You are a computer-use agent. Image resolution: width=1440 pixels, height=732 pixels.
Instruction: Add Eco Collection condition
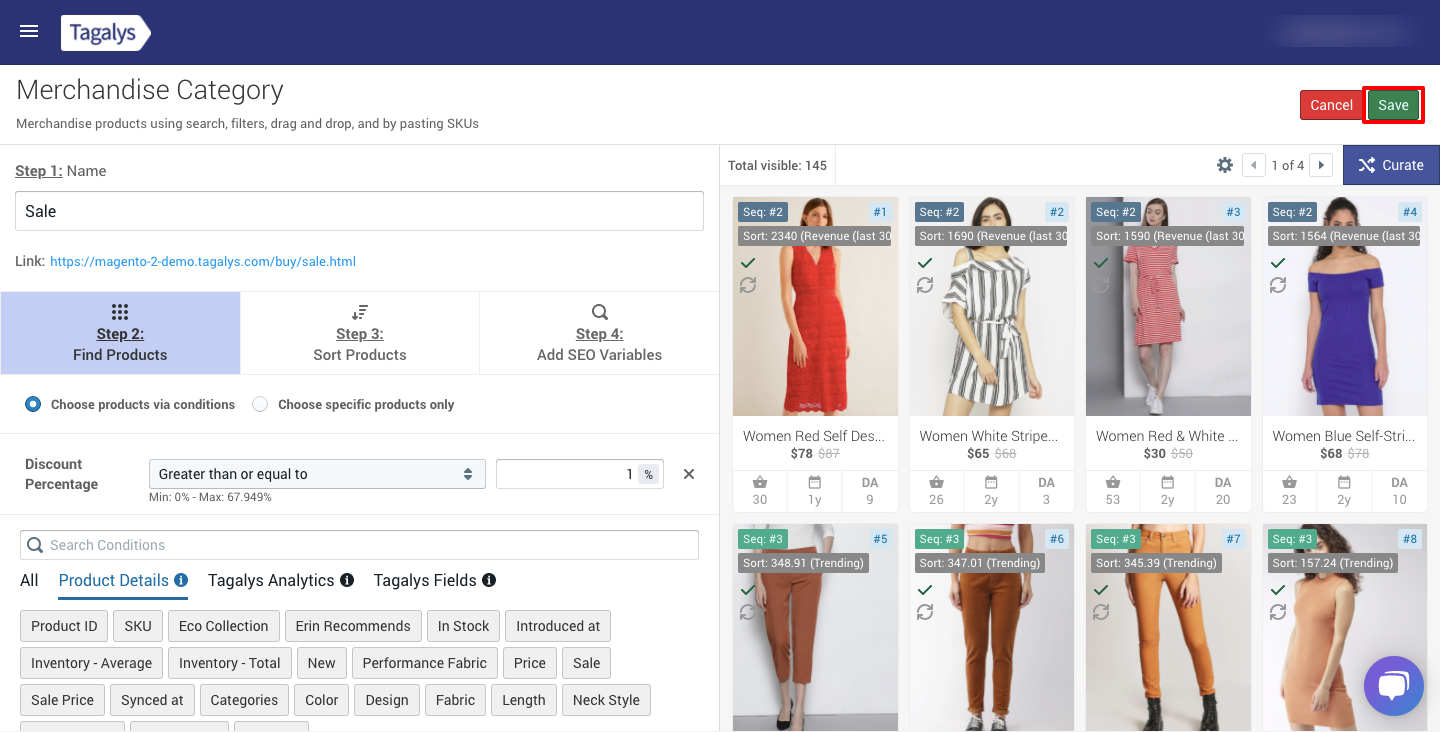click(224, 626)
